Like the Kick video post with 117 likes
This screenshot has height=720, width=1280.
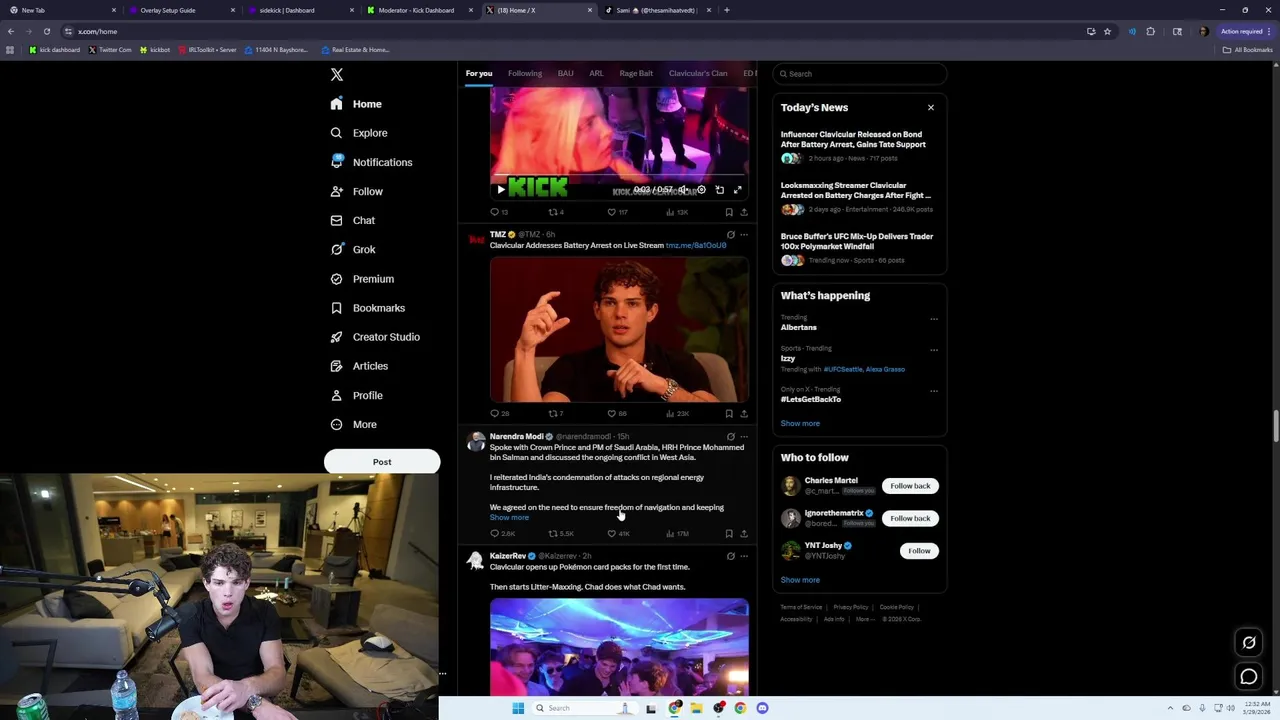pos(617,212)
